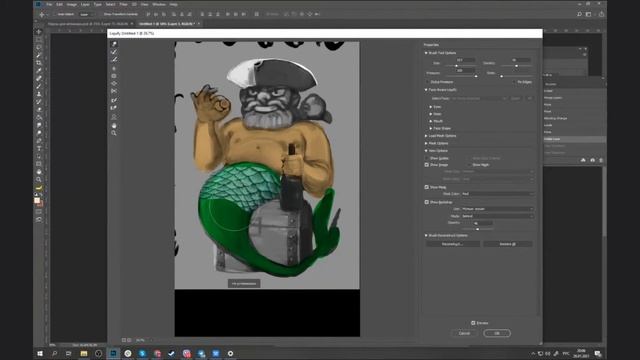Toggle the Show Image checkbox

click(427, 165)
